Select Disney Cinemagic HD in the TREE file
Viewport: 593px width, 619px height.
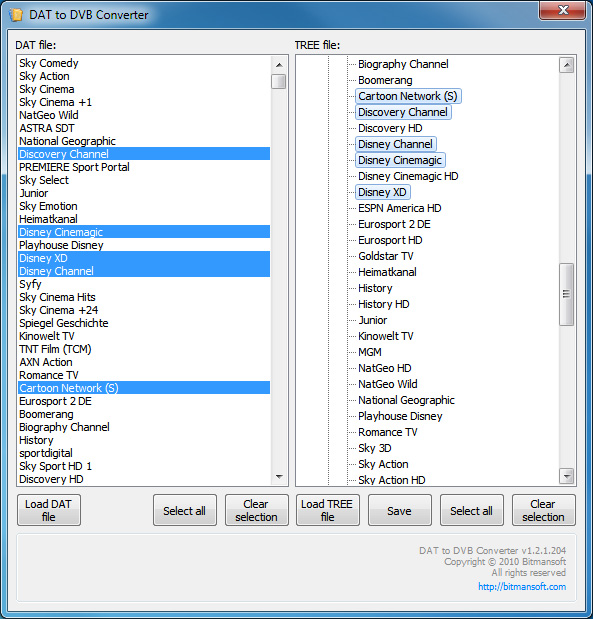click(408, 176)
